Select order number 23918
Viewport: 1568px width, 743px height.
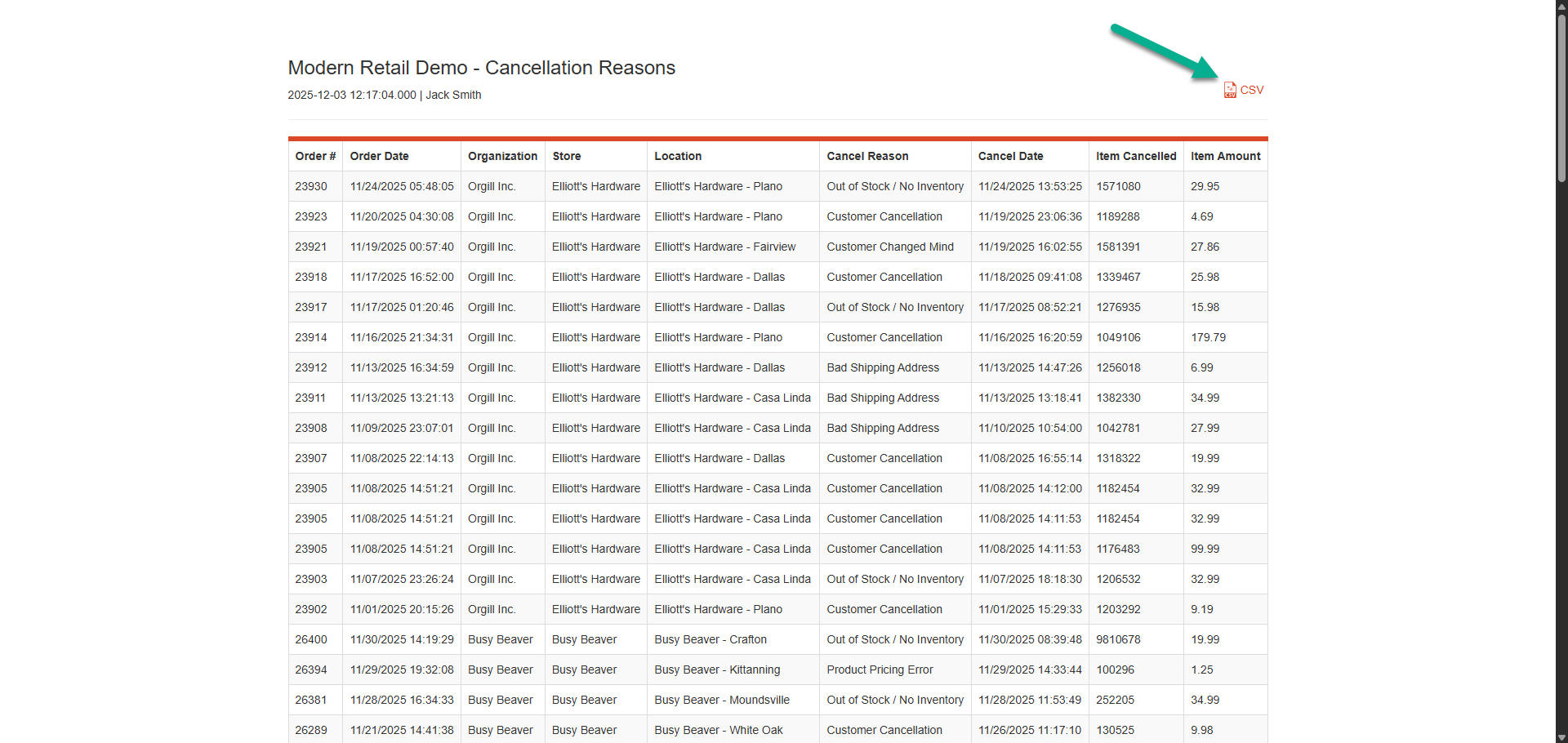coord(311,277)
